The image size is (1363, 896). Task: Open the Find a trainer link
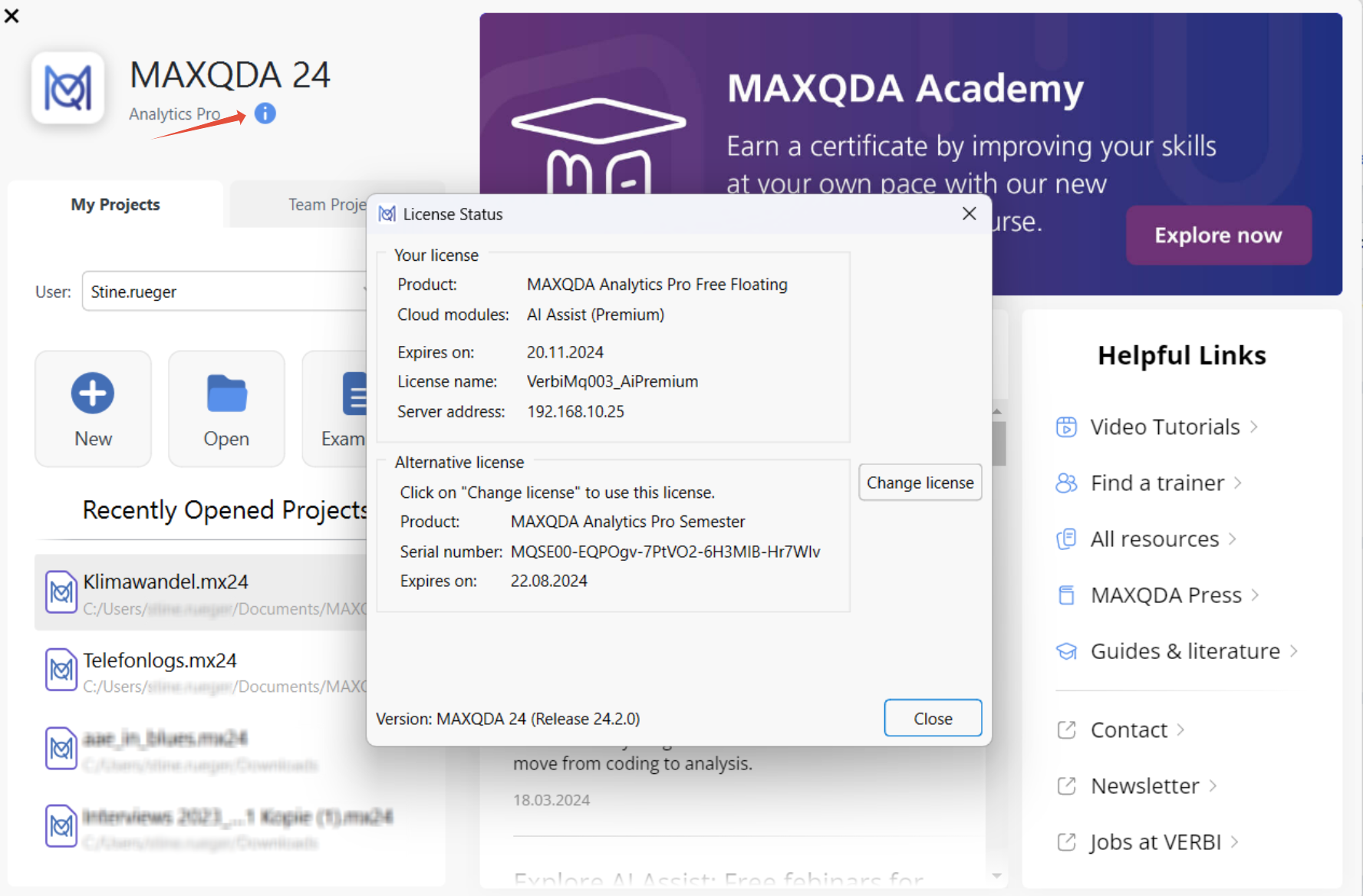[x=1157, y=483]
